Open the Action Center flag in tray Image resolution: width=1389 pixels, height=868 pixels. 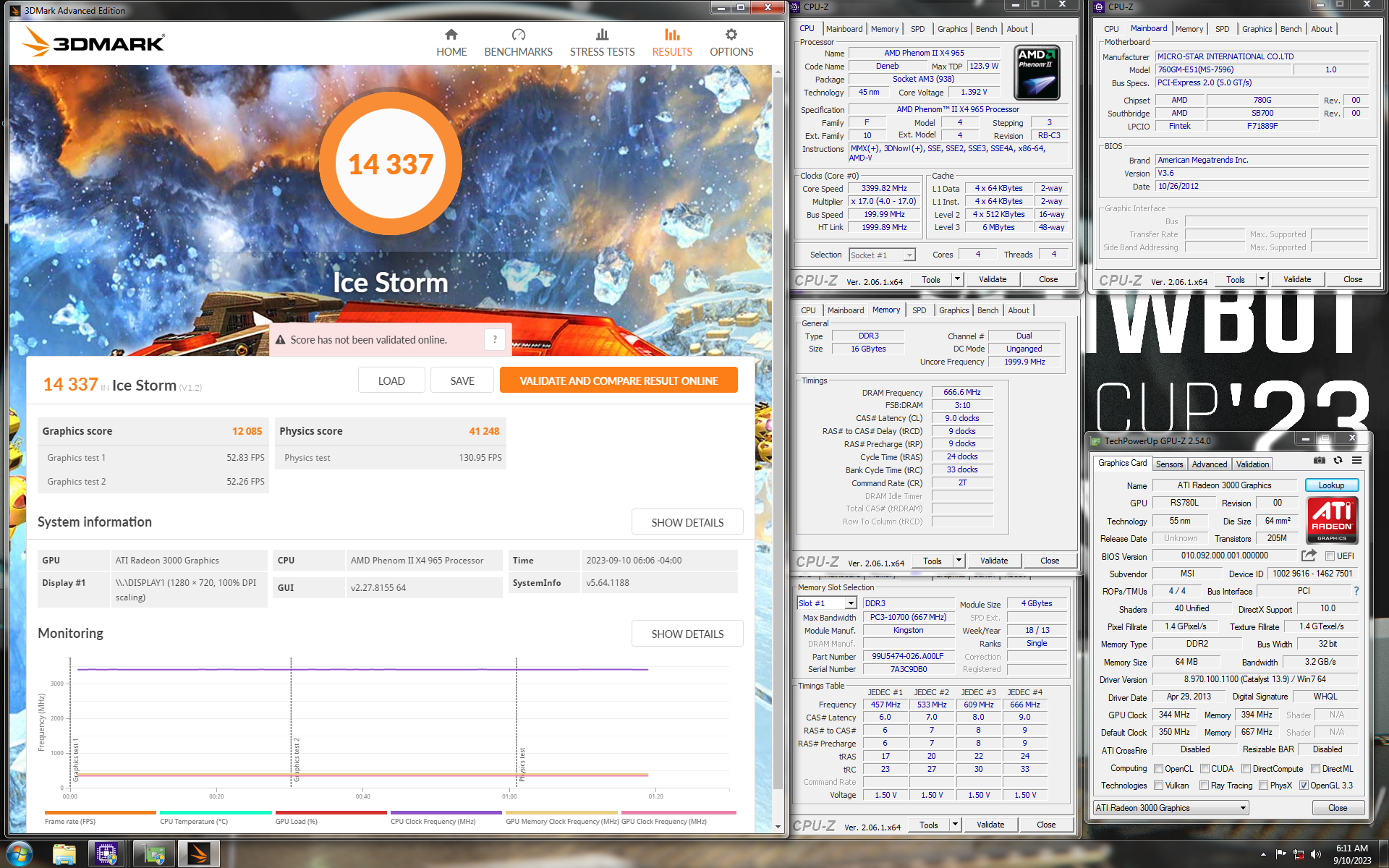point(1281,854)
